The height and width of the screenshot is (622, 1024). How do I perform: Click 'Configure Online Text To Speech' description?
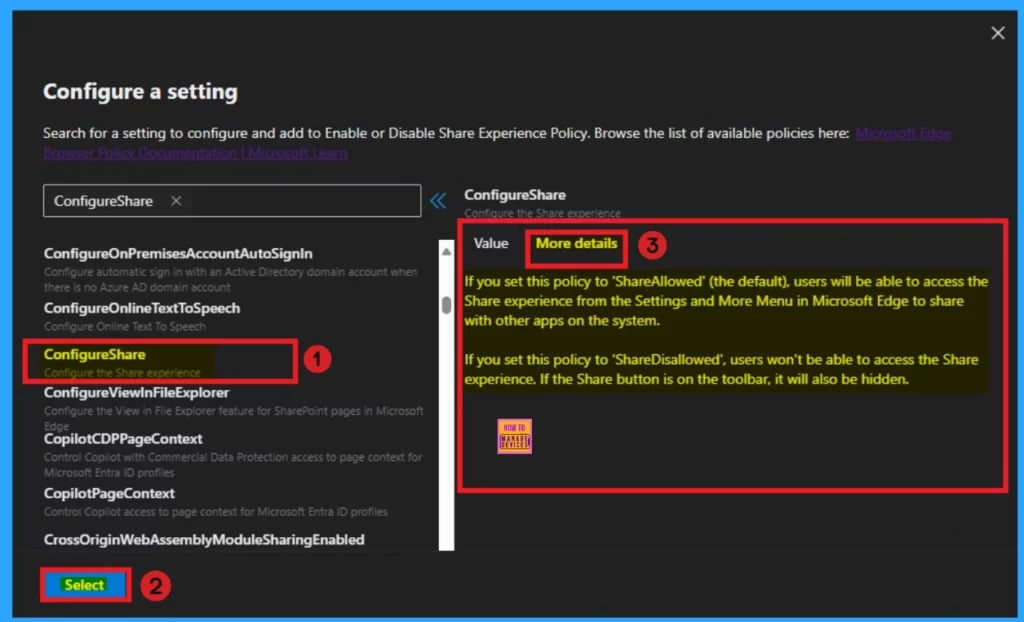[x=125, y=326]
